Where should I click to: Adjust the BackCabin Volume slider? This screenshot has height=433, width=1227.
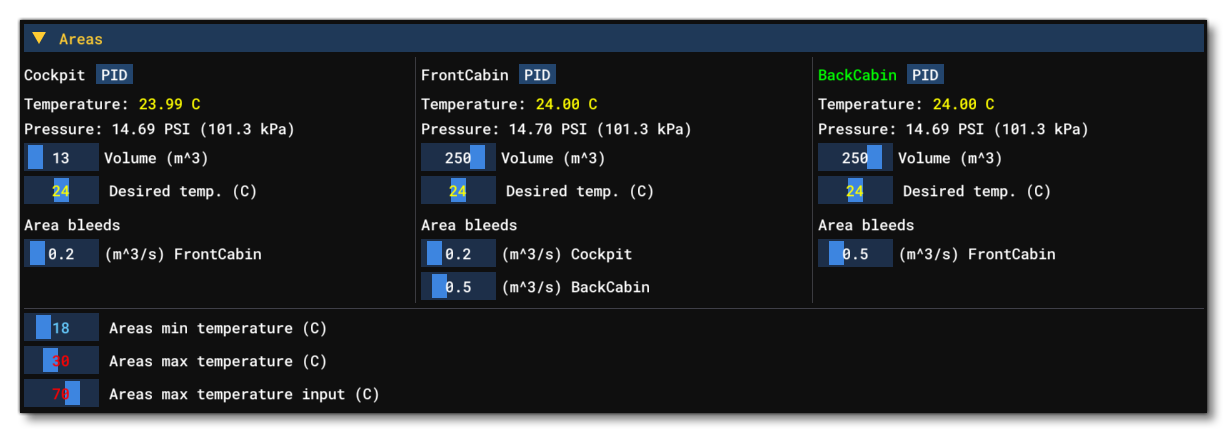855,158
